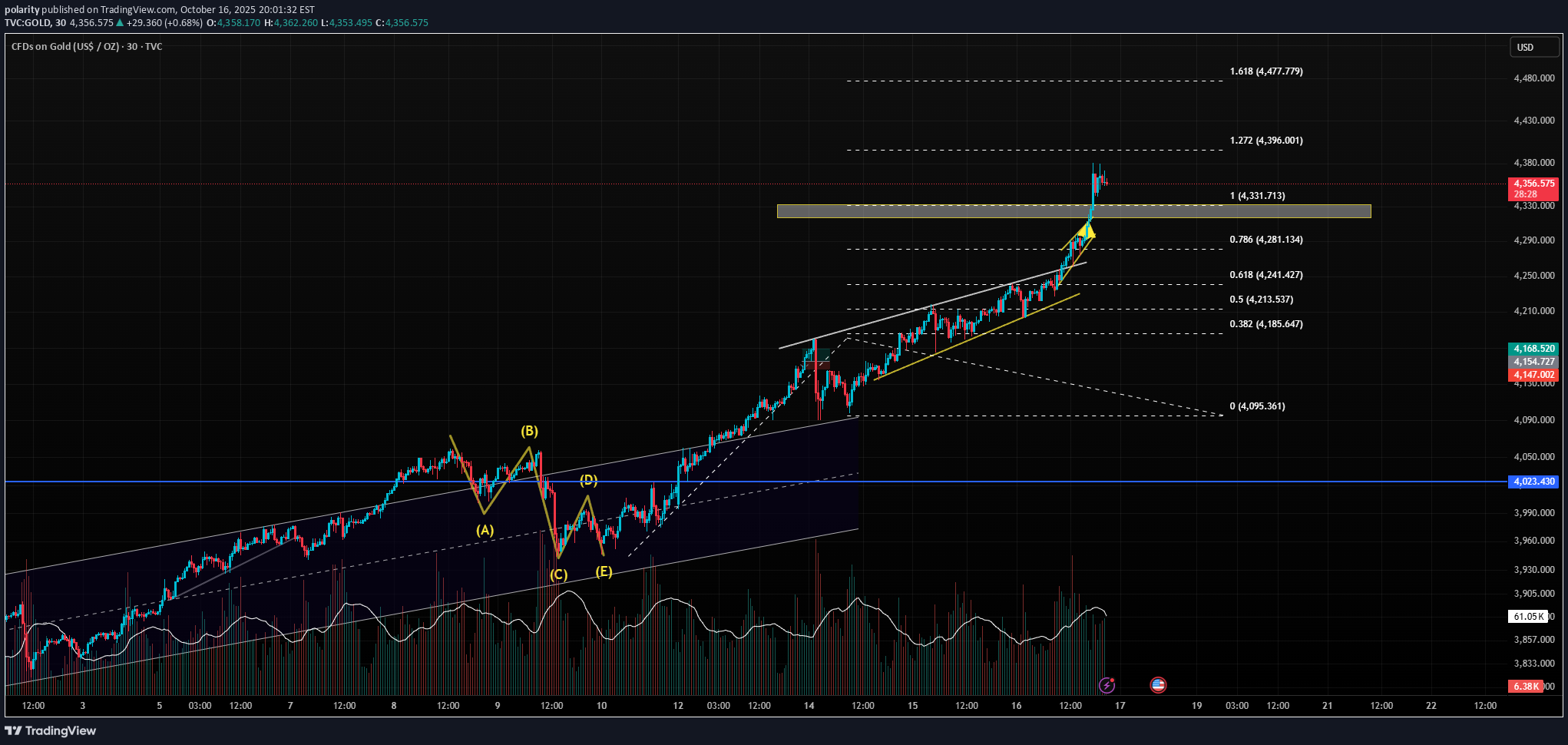Viewport: 1568px width, 745px height.
Task: Click the TradingView logo at bottom left
Action: click(51, 730)
